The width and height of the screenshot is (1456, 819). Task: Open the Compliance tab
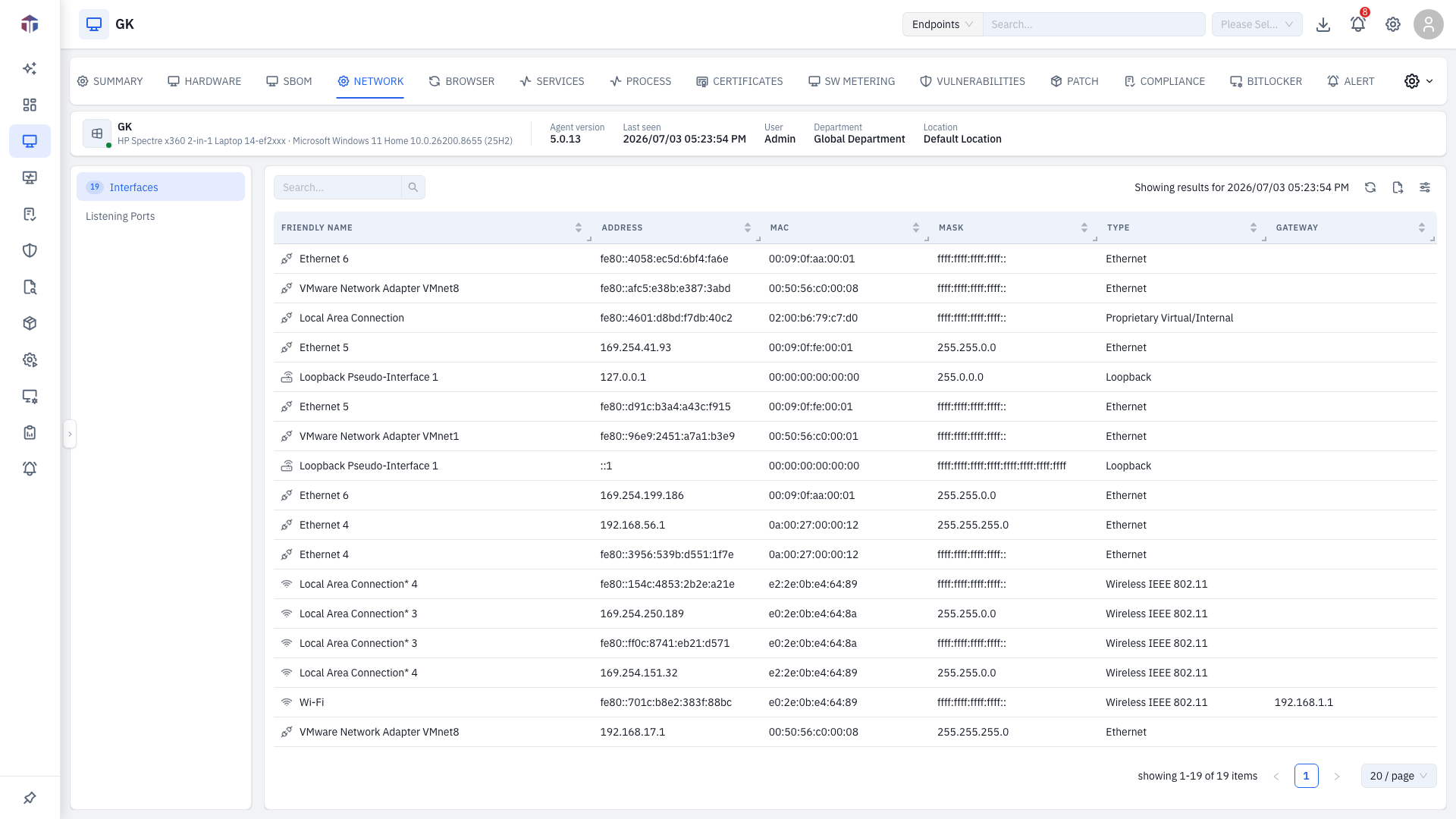tap(1164, 81)
